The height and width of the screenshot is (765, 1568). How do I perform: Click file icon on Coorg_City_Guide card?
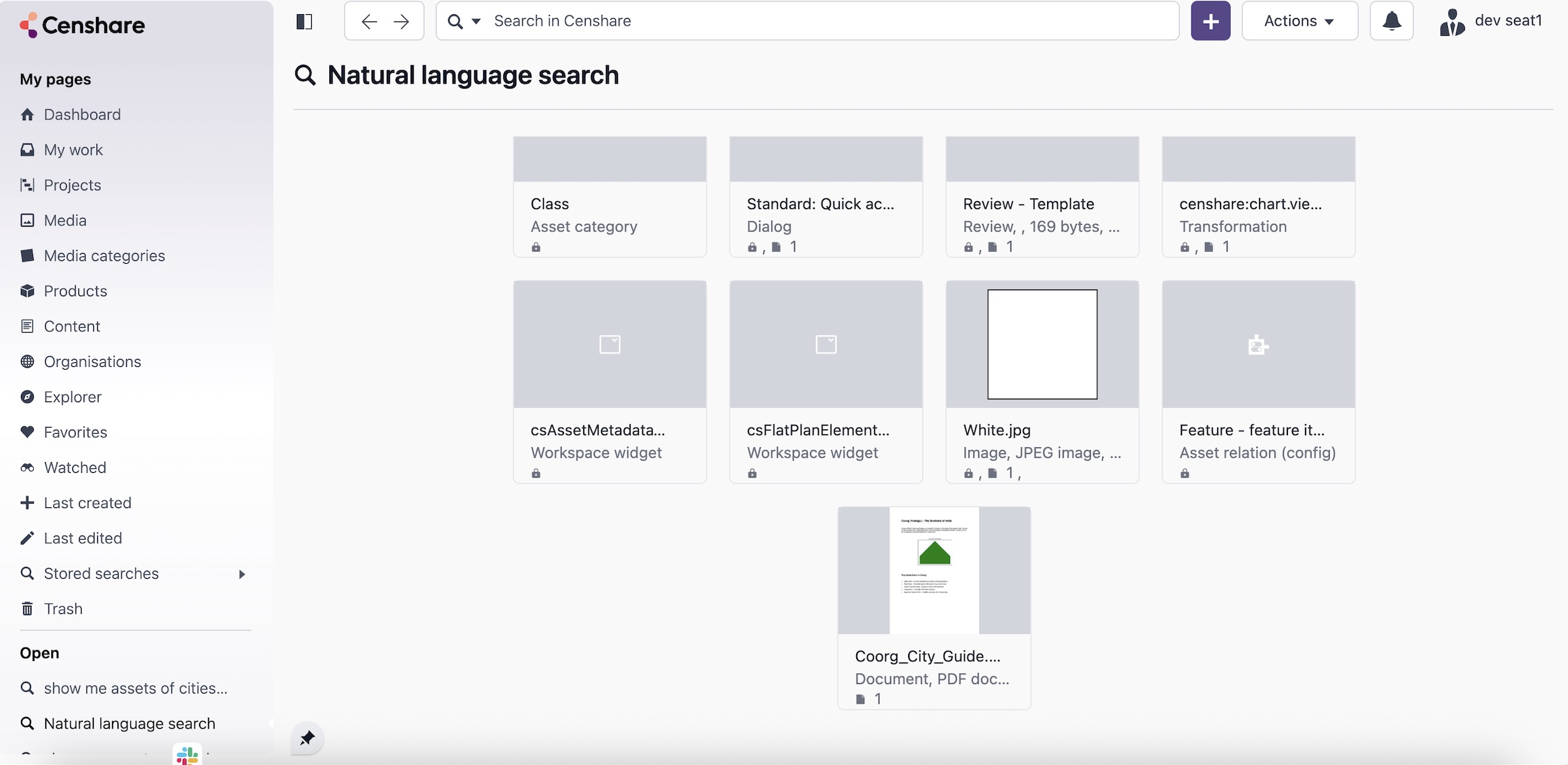[860, 700]
